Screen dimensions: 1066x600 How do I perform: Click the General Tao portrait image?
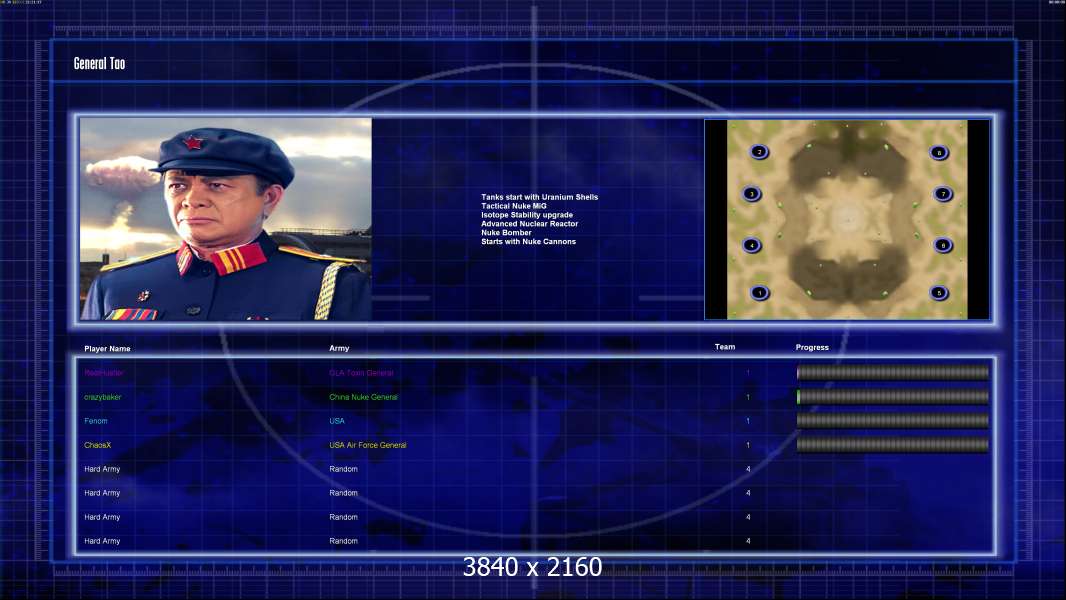click(x=226, y=219)
